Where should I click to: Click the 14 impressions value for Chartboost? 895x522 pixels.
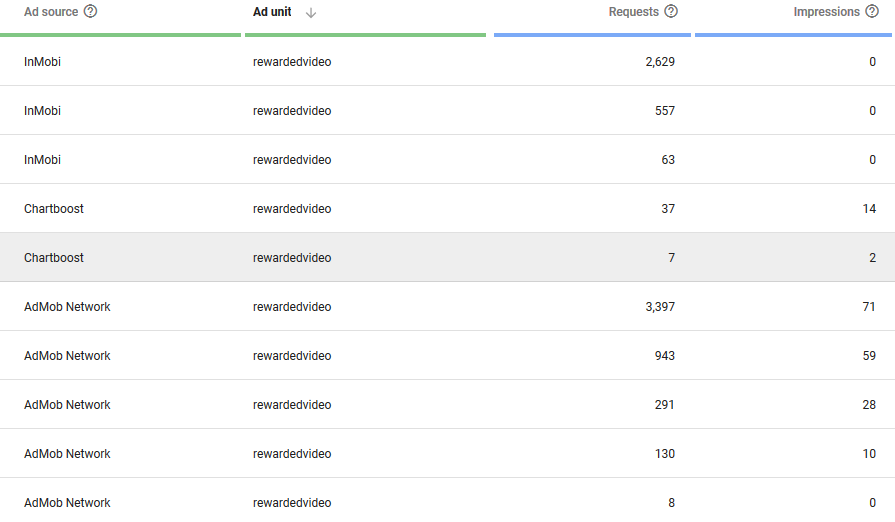point(869,209)
